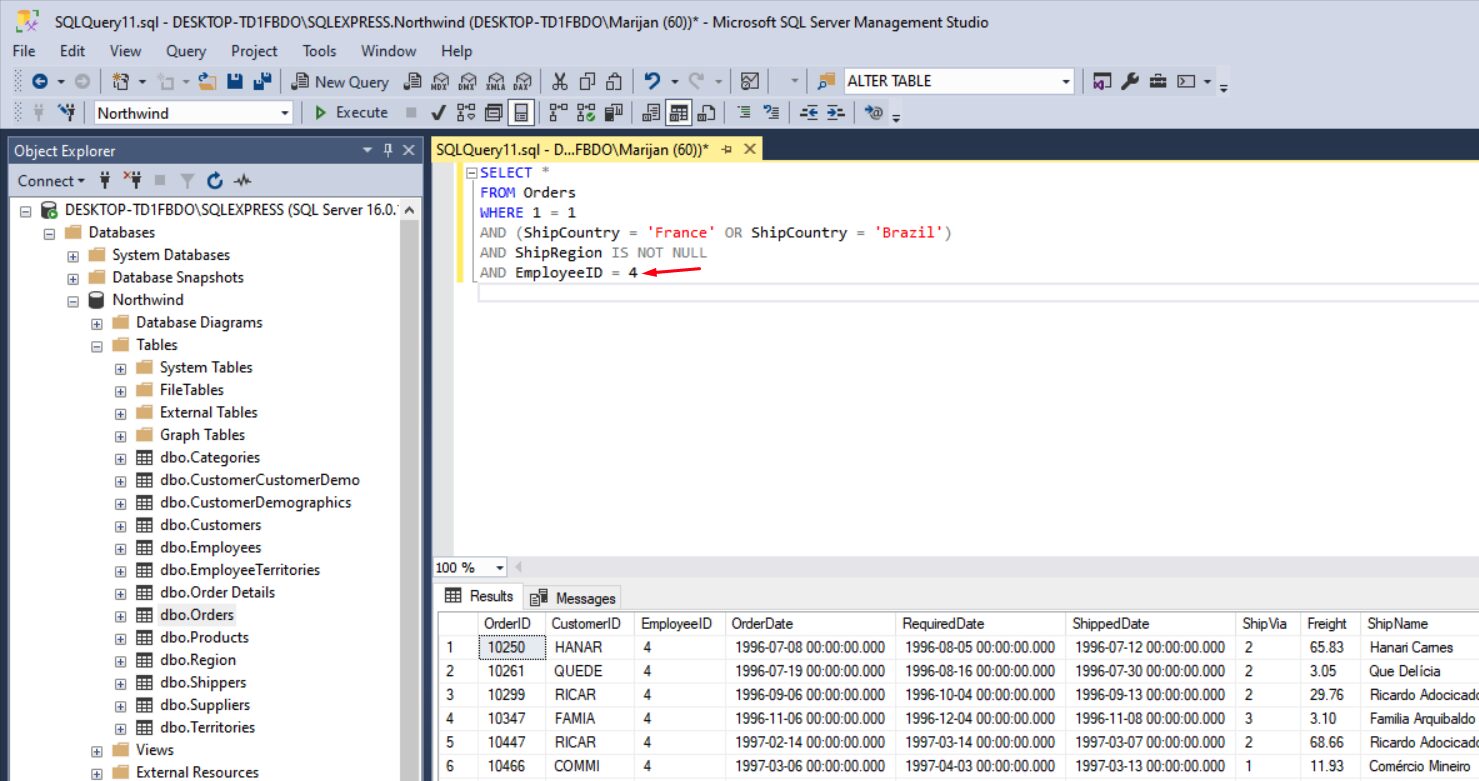Switch to the Results tab
Viewport: 1479px width, 781px height.
click(480, 596)
